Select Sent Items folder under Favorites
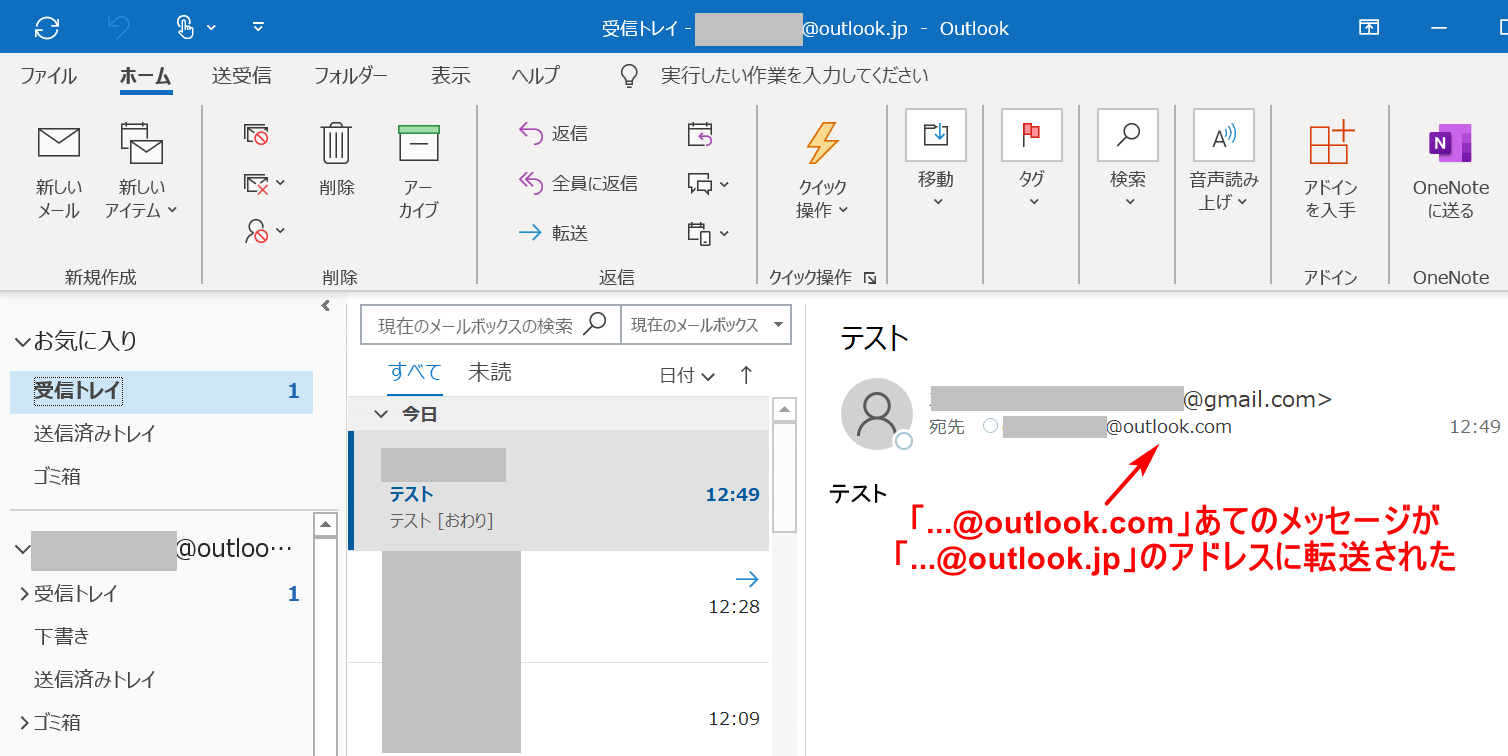The width and height of the screenshot is (1508, 756). 94,434
